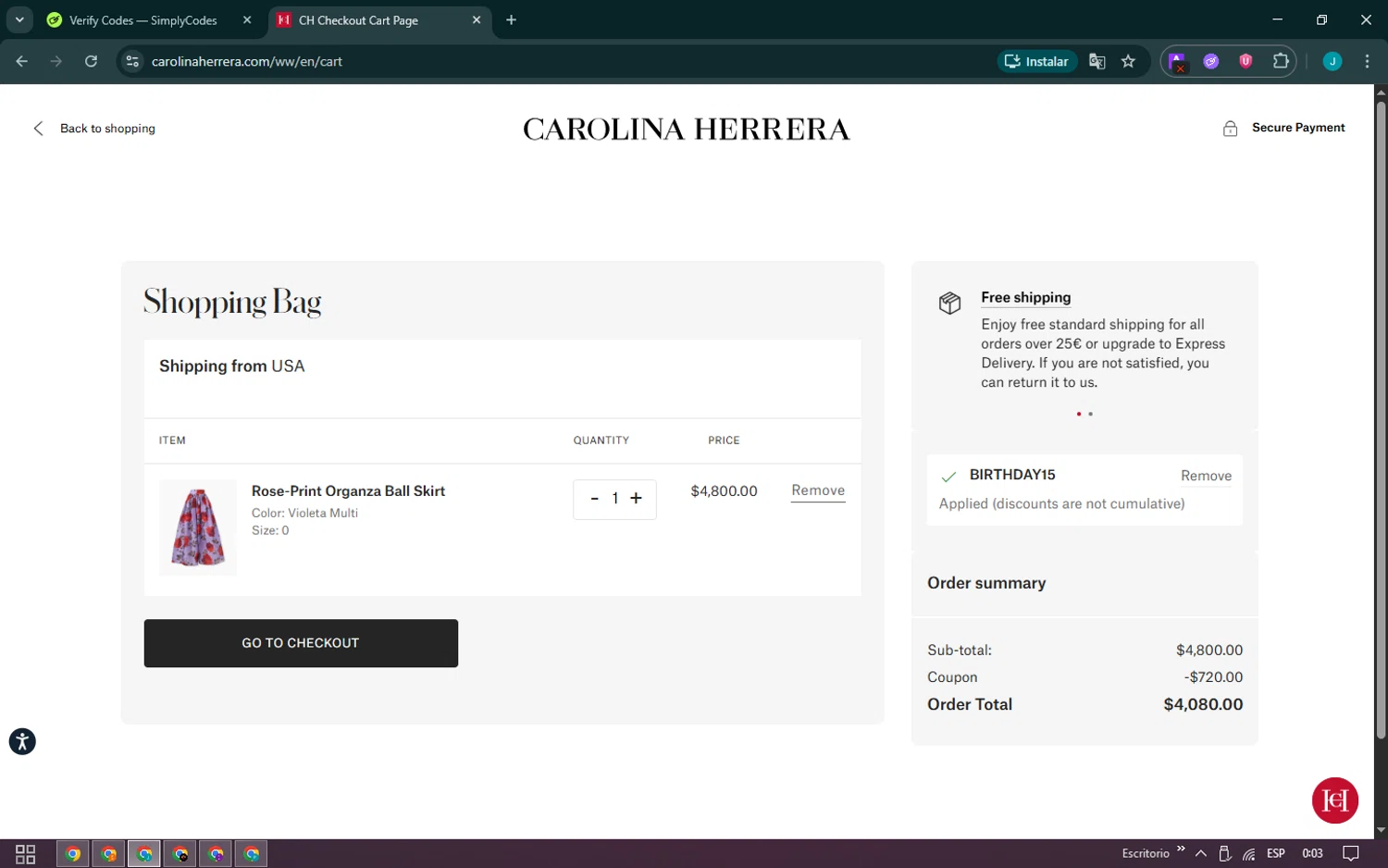Open the Windows task view icon

coord(26,853)
